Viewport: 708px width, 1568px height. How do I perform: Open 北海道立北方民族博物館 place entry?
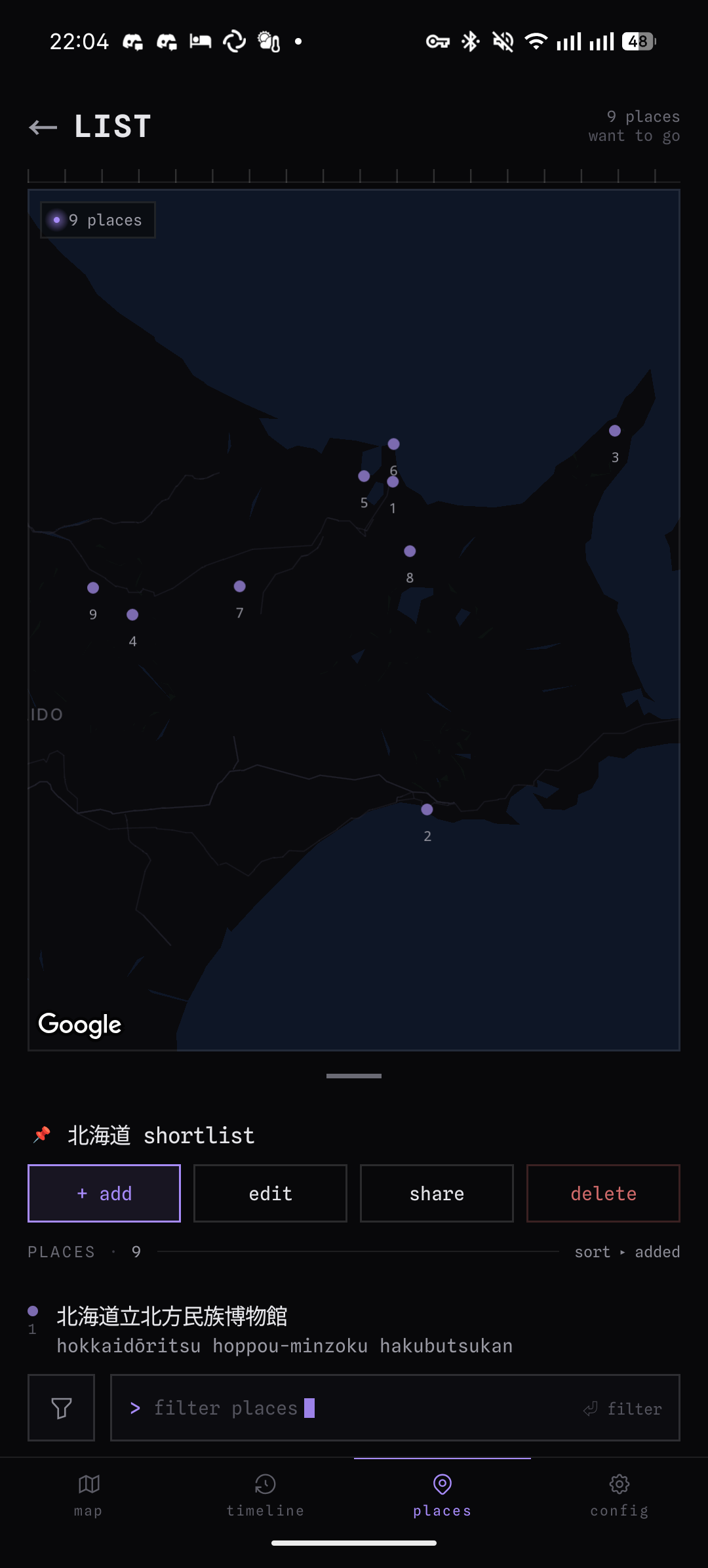click(x=354, y=1329)
